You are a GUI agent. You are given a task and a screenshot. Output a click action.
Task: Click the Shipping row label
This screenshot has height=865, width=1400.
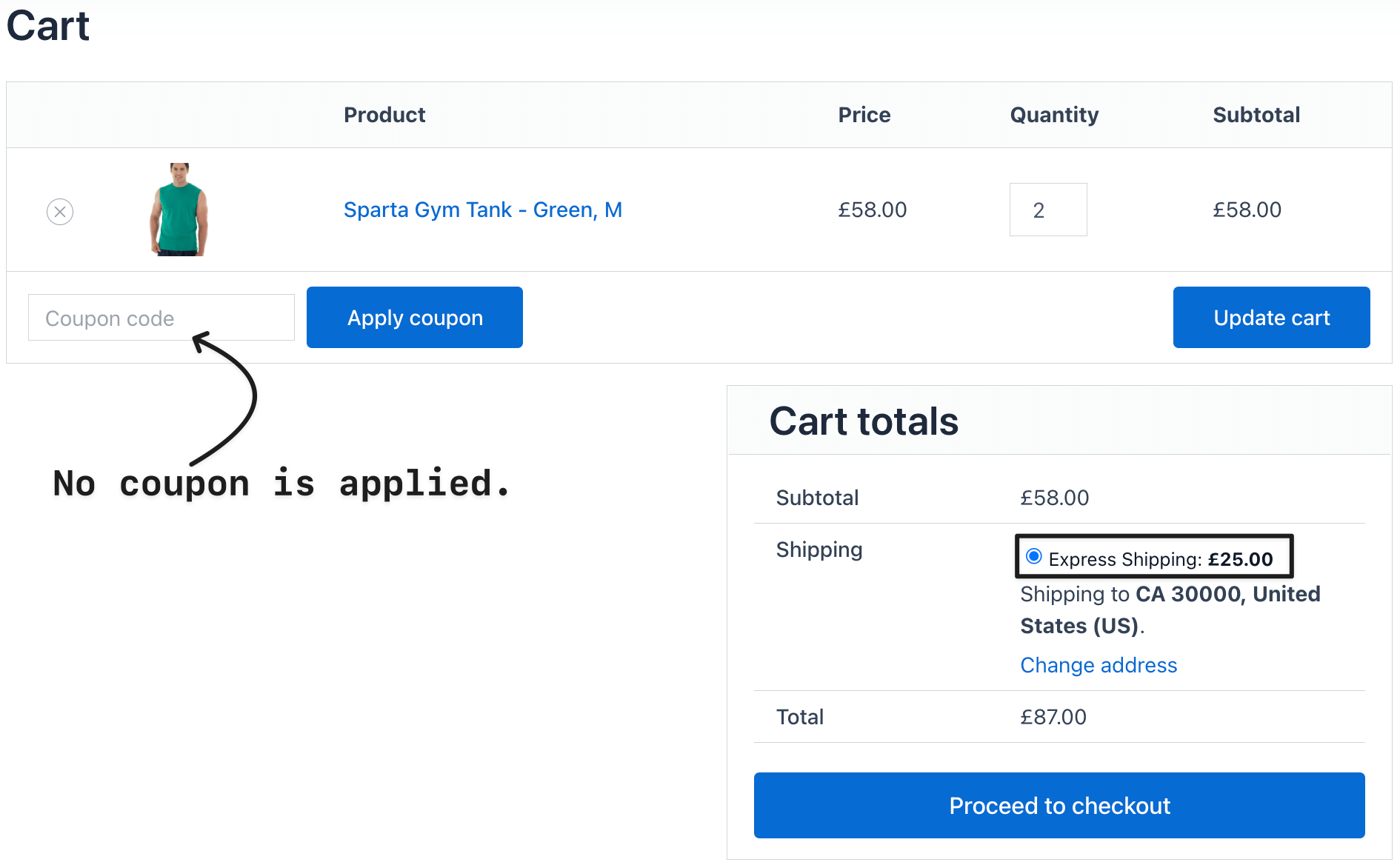(x=819, y=550)
